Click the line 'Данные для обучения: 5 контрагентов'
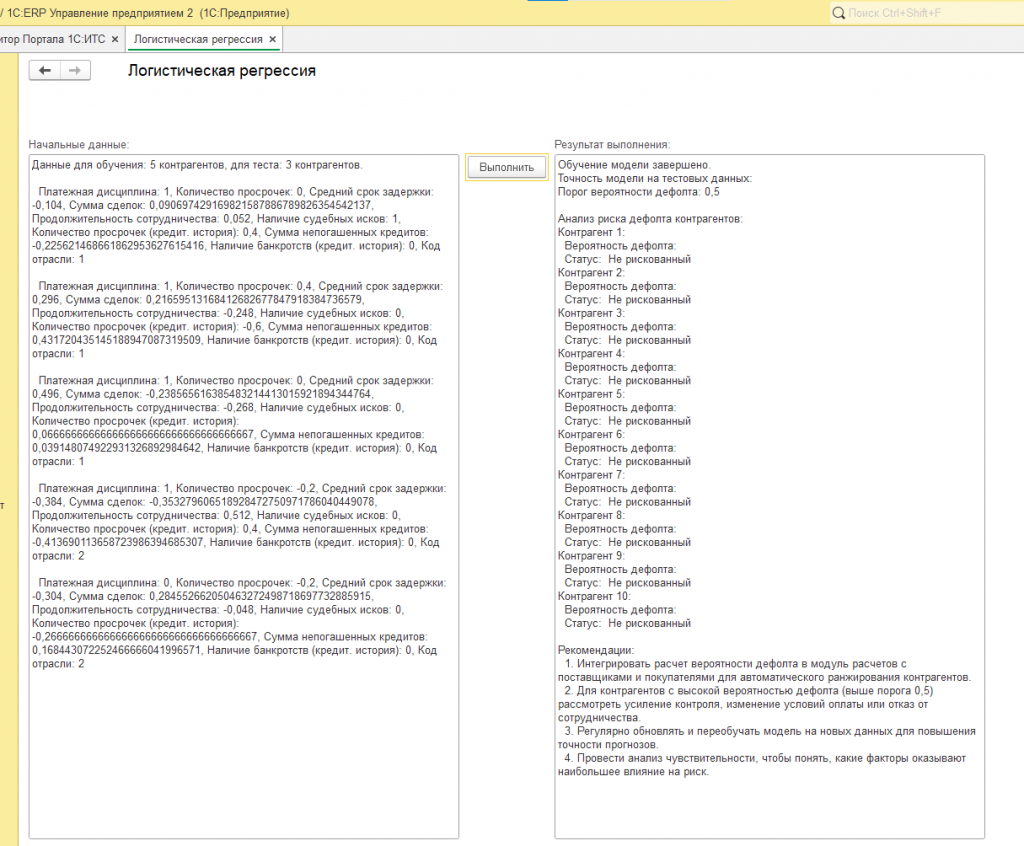The image size is (1024, 846). tap(197, 165)
